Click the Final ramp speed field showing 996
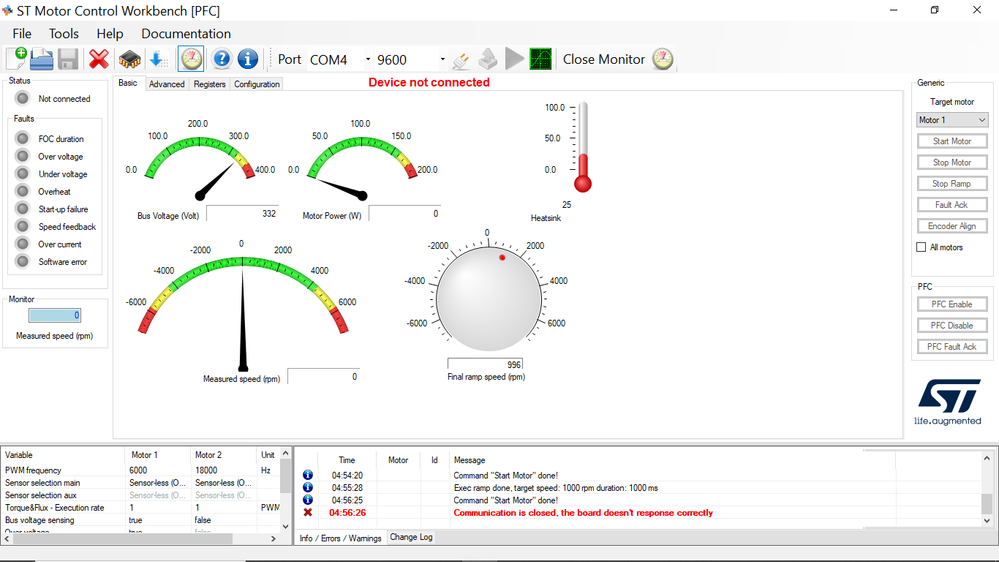The image size is (999, 562). coord(485,364)
